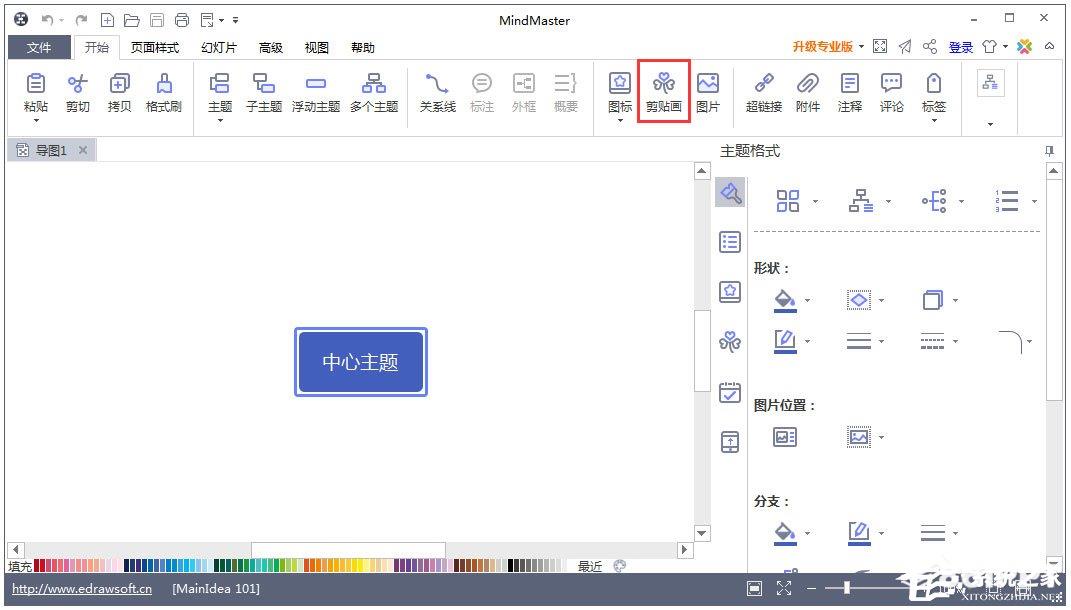Click the canvas horizontal scrollbar right arrow

click(684, 549)
